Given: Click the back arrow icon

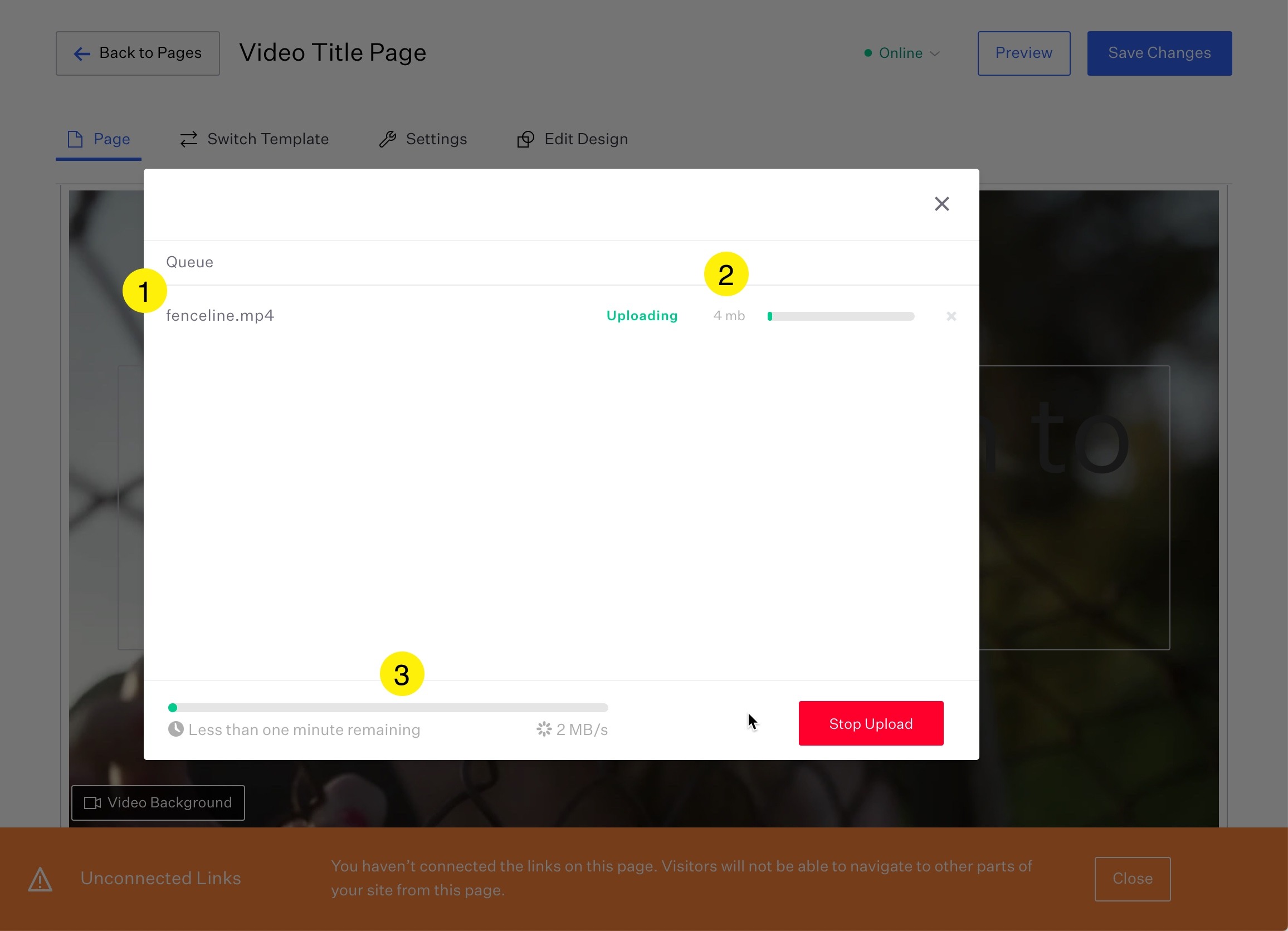Looking at the screenshot, I should pyautogui.click(x=82, y=53).
